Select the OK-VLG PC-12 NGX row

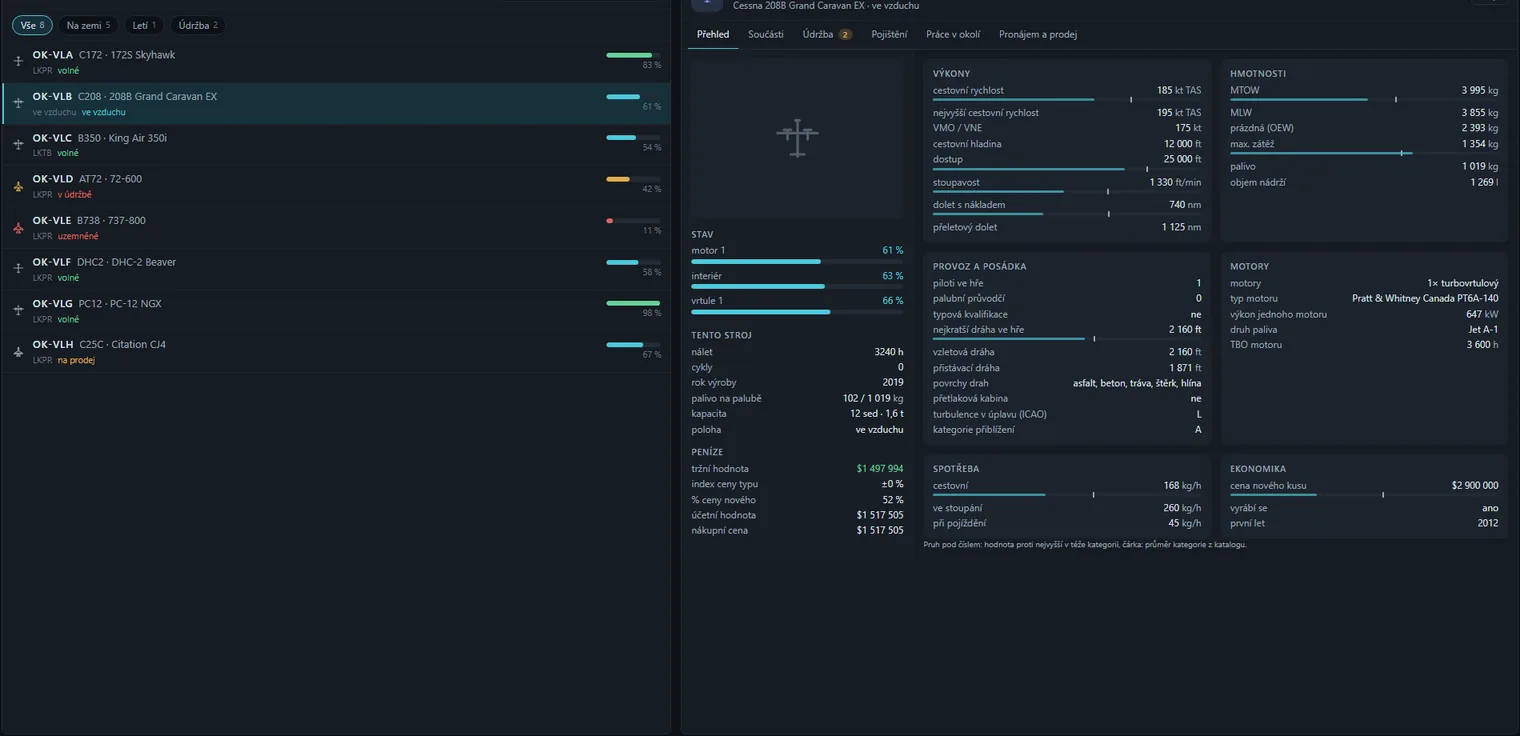coord(336,311)
